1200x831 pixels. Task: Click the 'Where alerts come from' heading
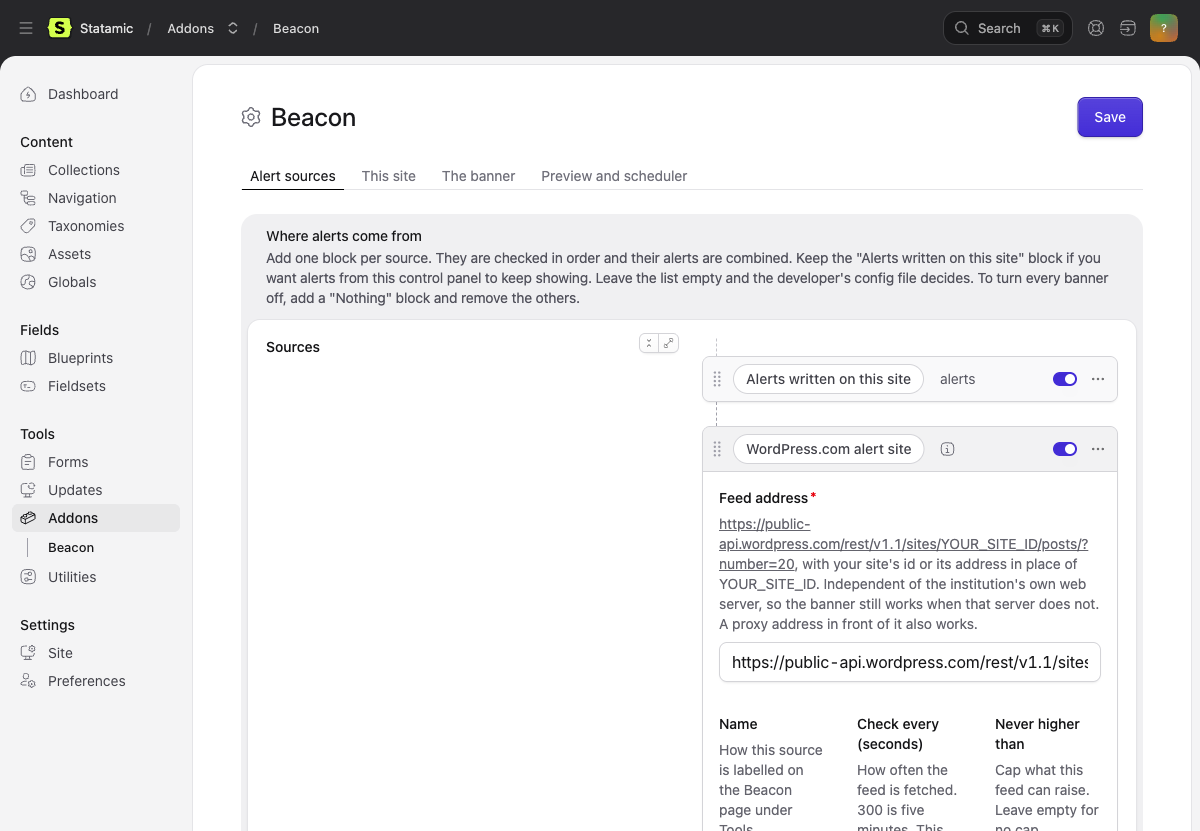coord(344,236)
